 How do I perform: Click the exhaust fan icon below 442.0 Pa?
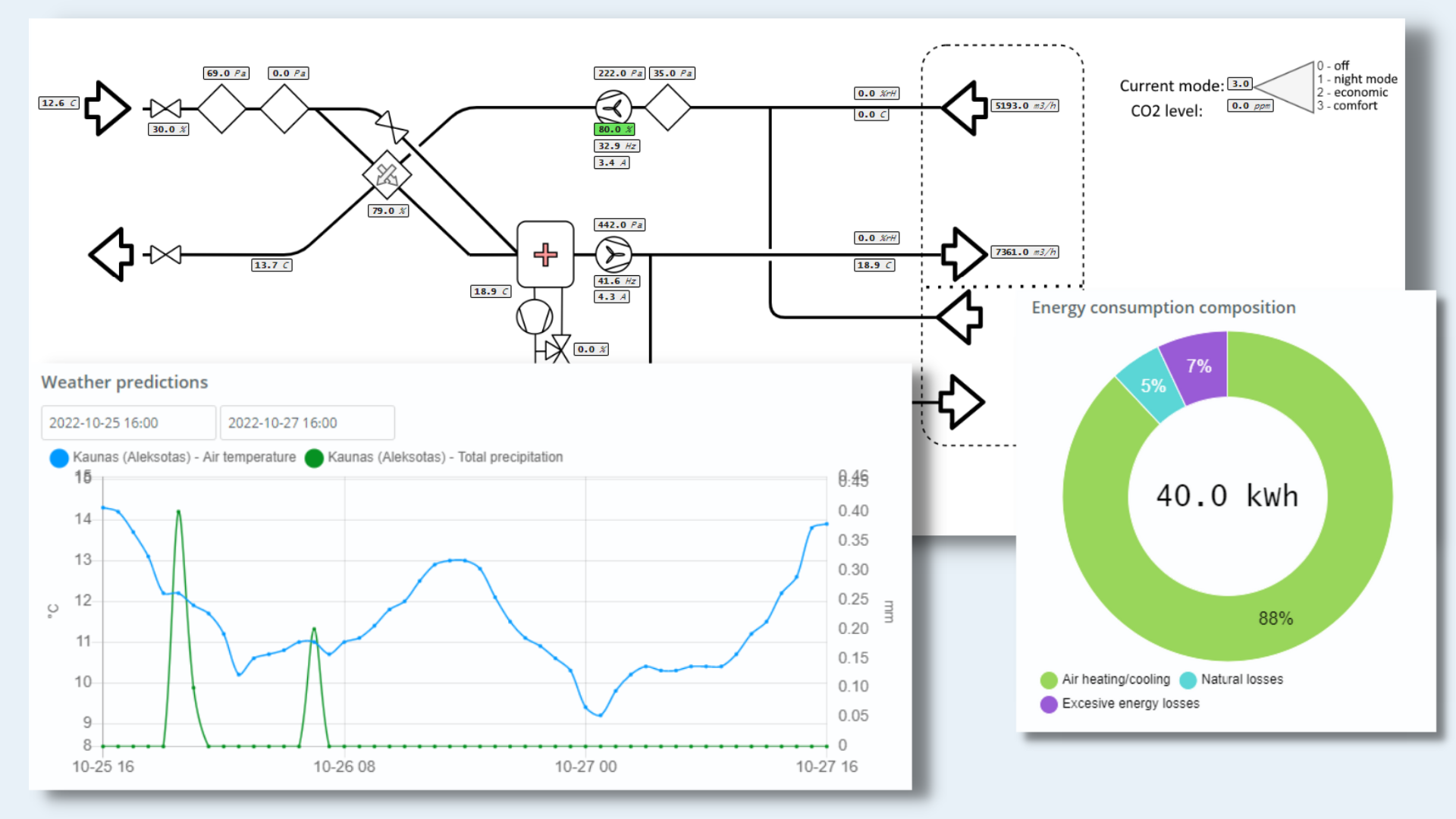point(613,255)
